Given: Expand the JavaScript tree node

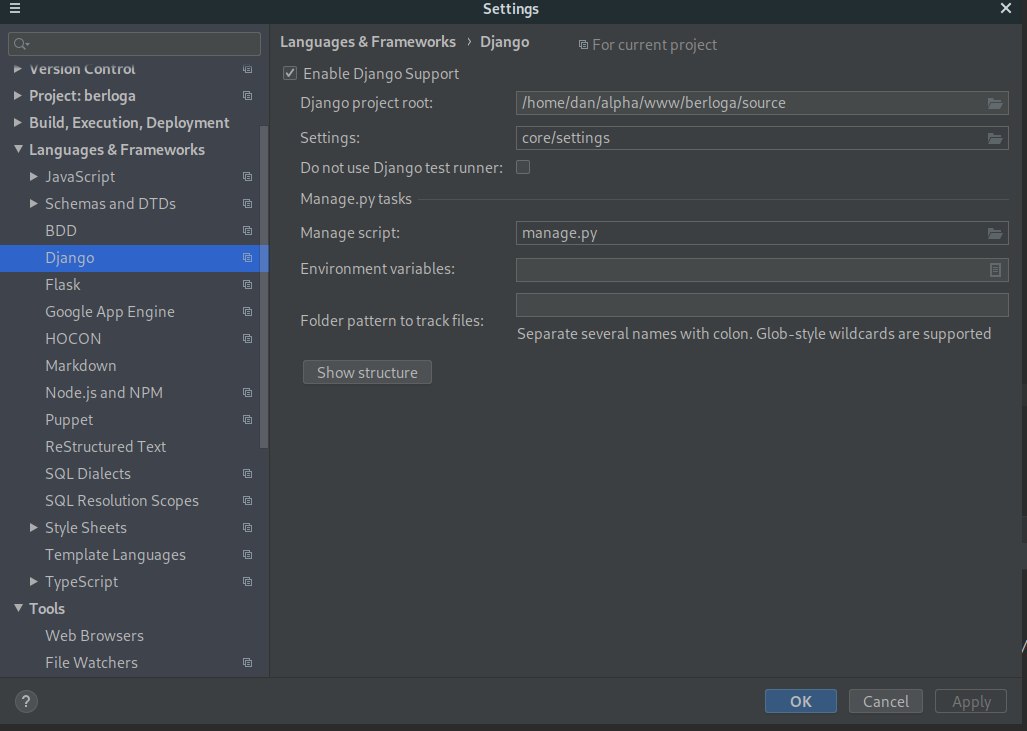Looking at the screenshot, I should coord(35,177).
